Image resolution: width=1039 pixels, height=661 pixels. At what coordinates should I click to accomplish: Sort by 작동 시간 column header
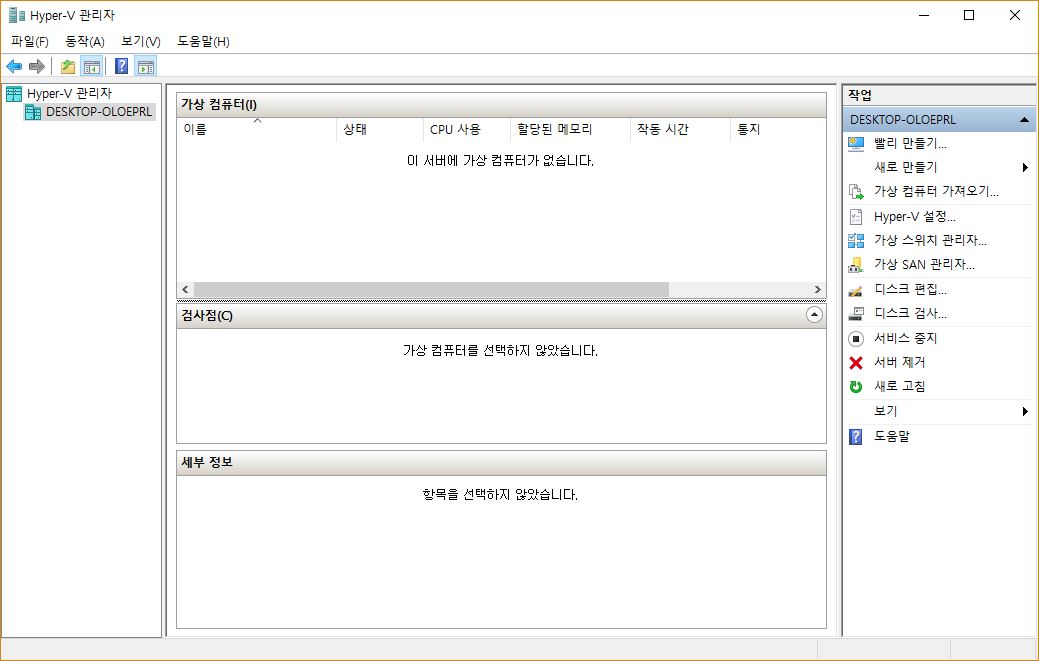click(x=680, y=130)
